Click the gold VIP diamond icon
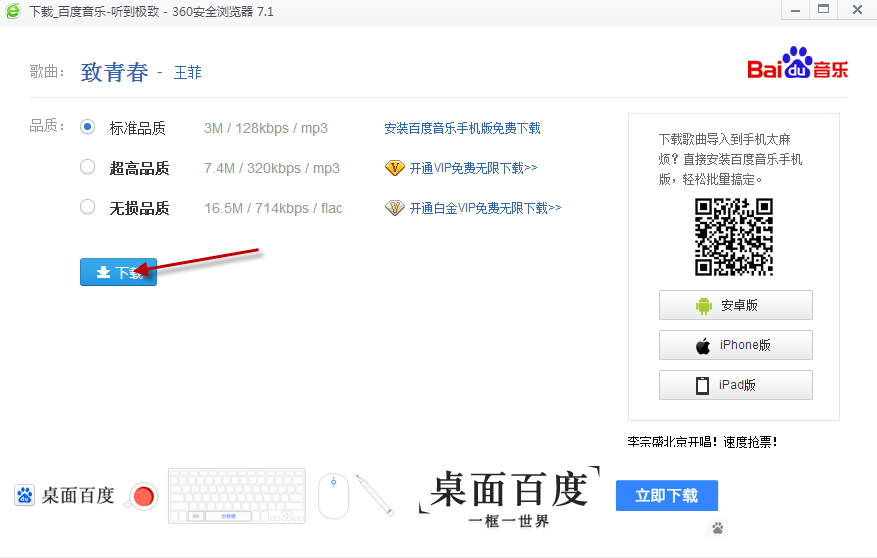 [394, 168]
